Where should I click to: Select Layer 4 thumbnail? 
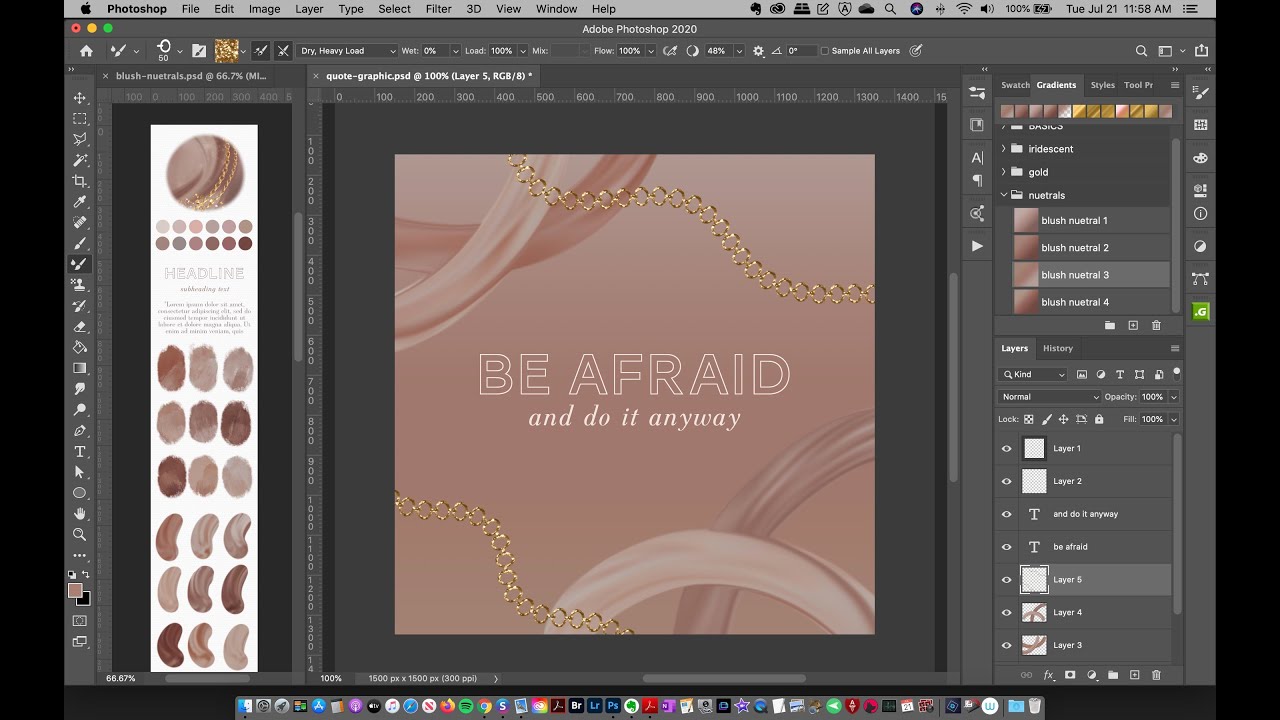[x=1034, y=612]
